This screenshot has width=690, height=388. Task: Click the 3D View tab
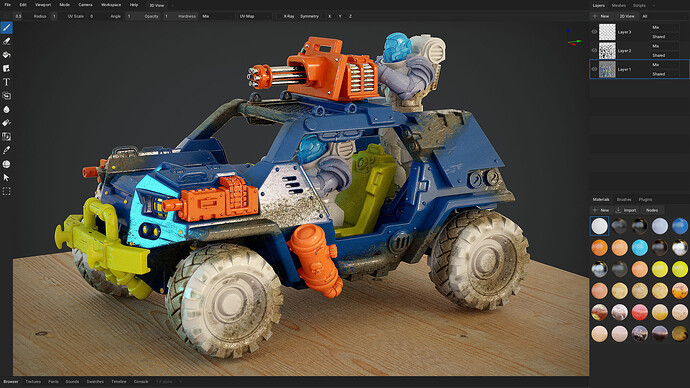coord(156,5)
